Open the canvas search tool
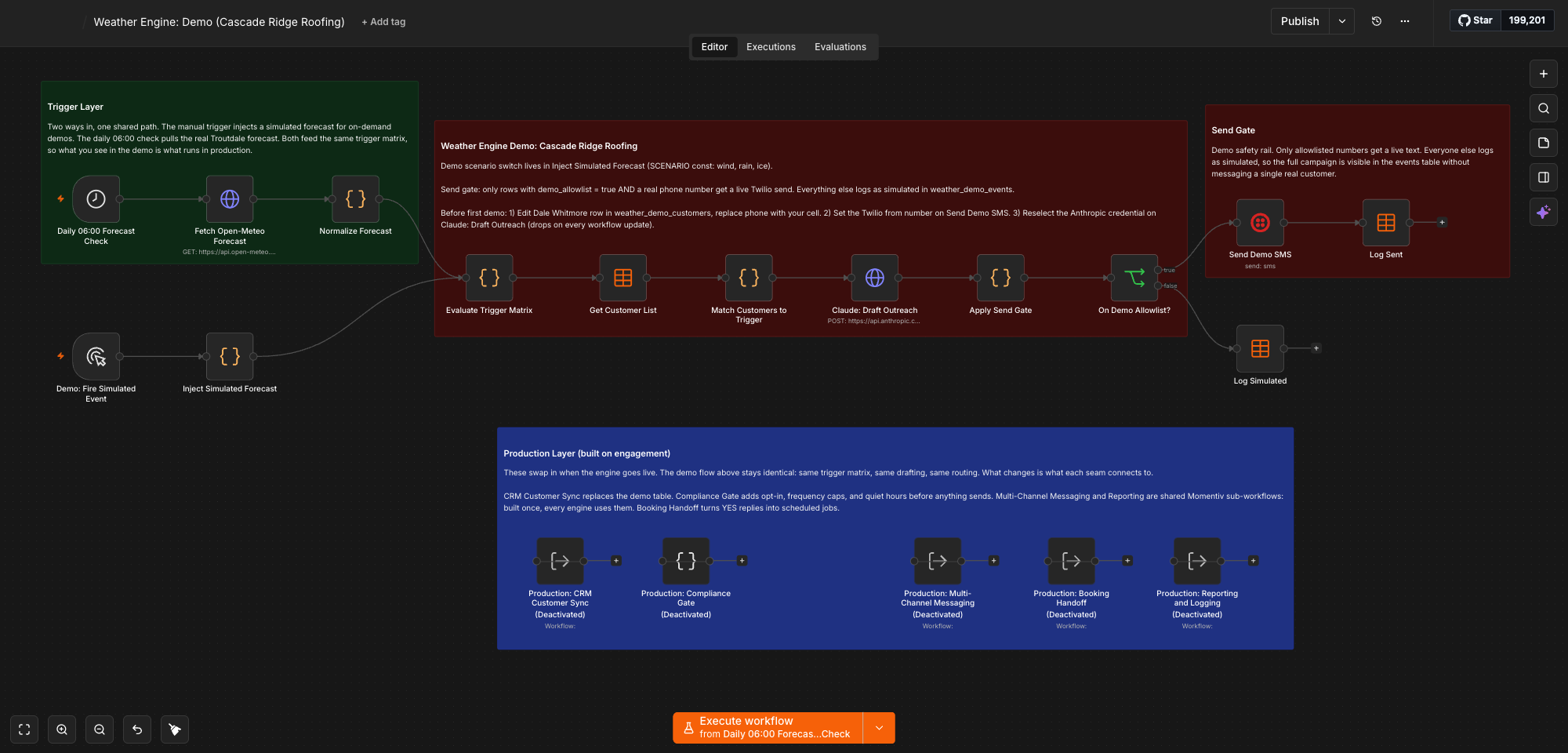The image size is (1568, 753). coord(1544,108)
